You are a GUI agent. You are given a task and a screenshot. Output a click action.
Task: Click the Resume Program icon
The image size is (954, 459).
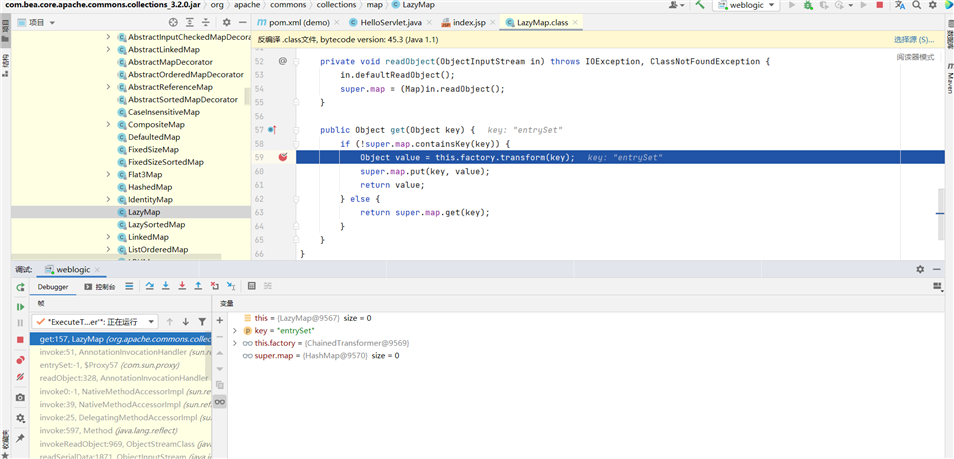click(x=20, y=307)
